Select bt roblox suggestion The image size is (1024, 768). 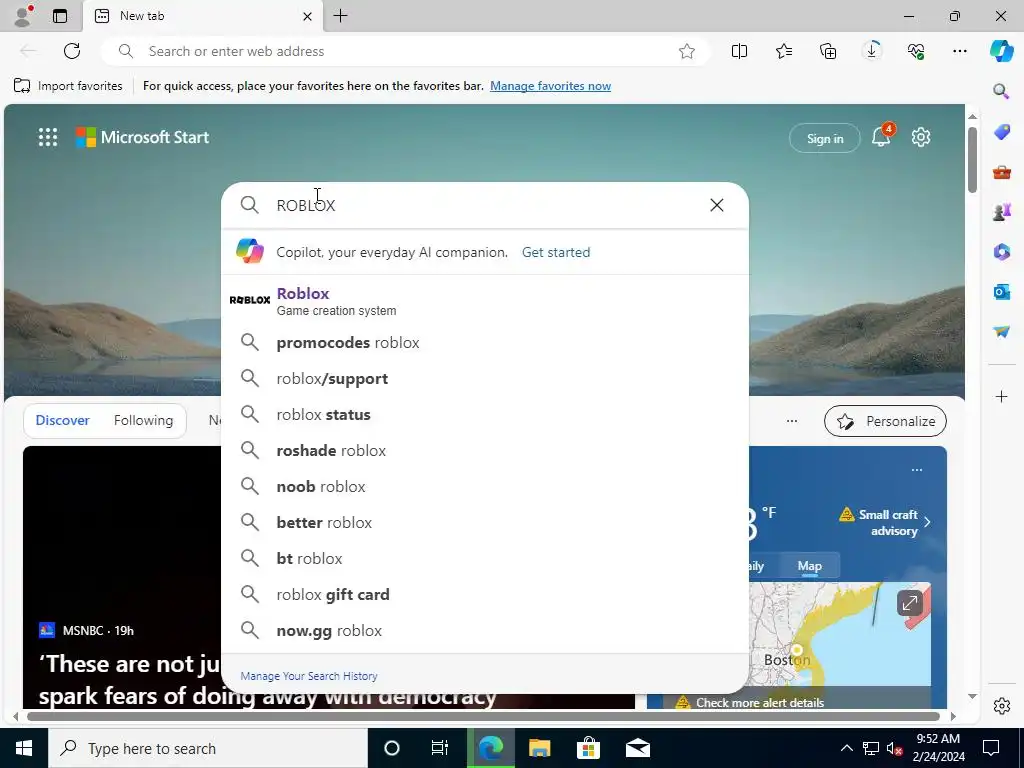pyautogui.click(x=485, y=558)
